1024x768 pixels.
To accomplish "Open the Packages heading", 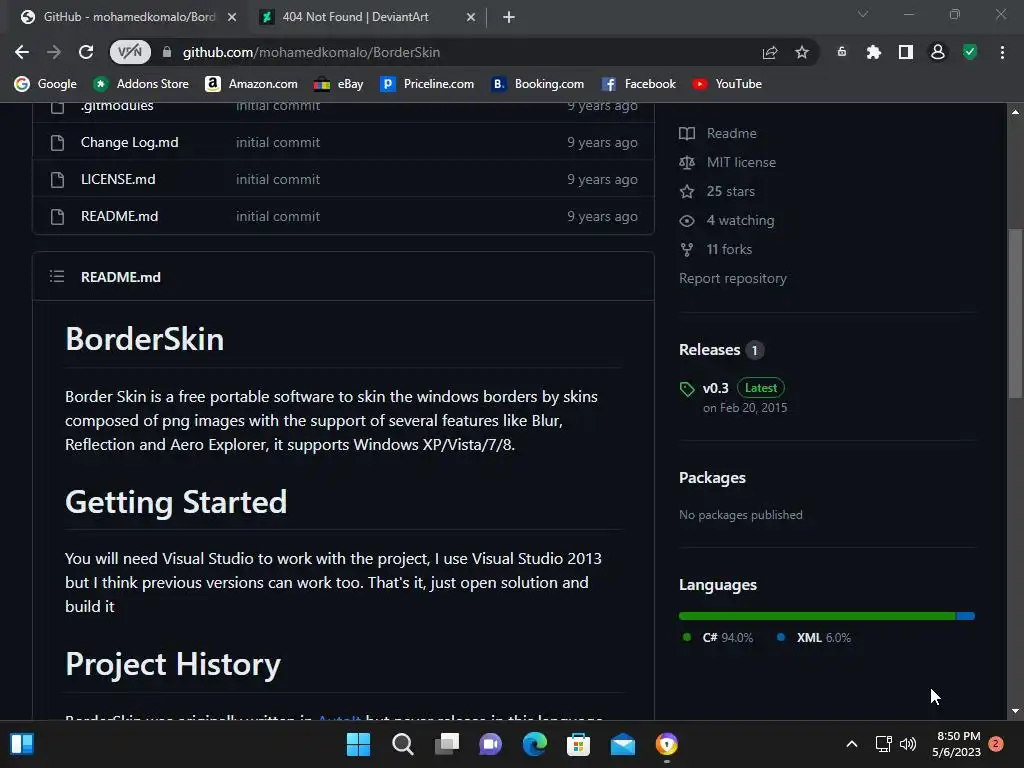I will click(712, 477).
